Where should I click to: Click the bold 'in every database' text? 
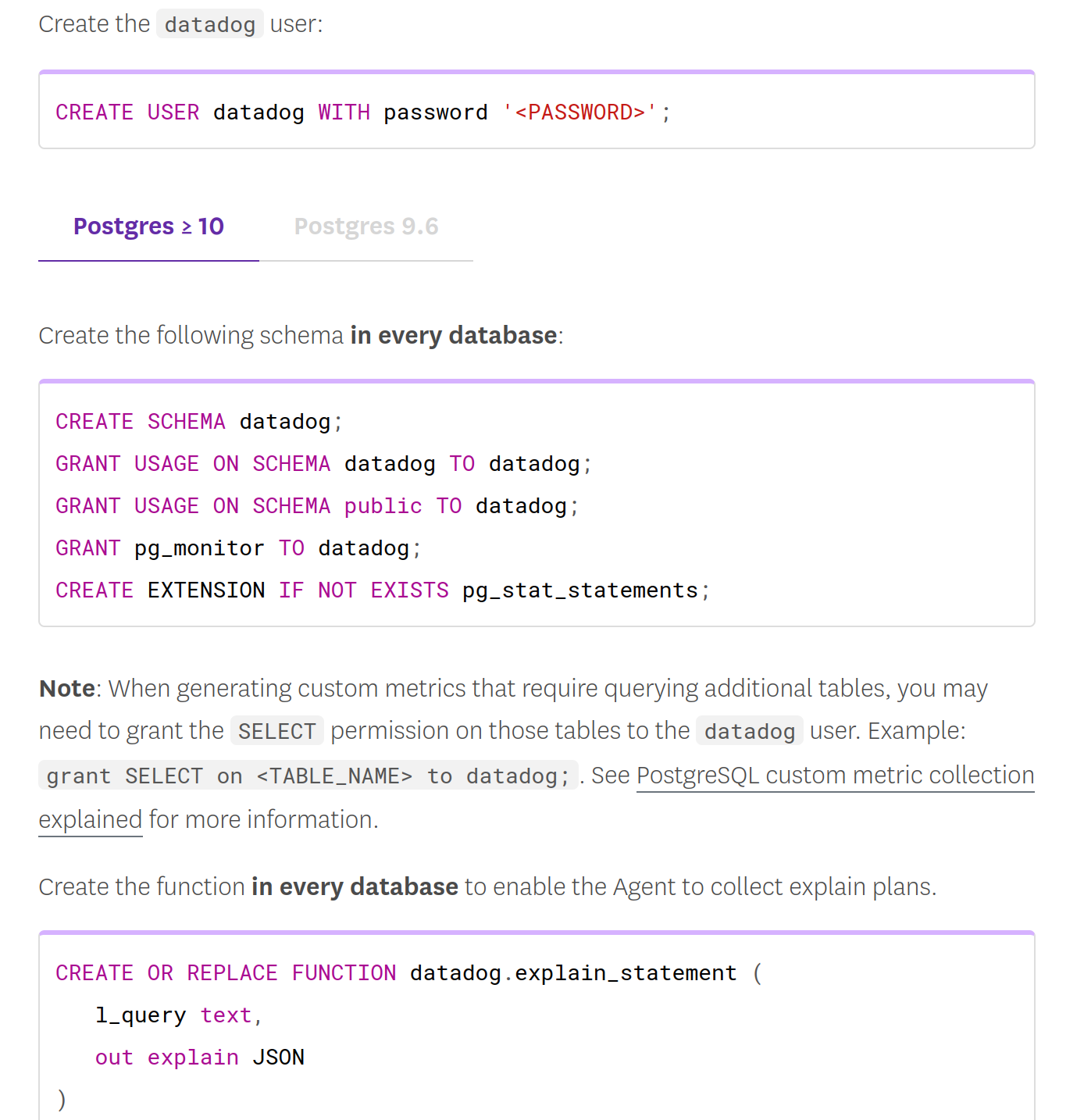(454, 335)
